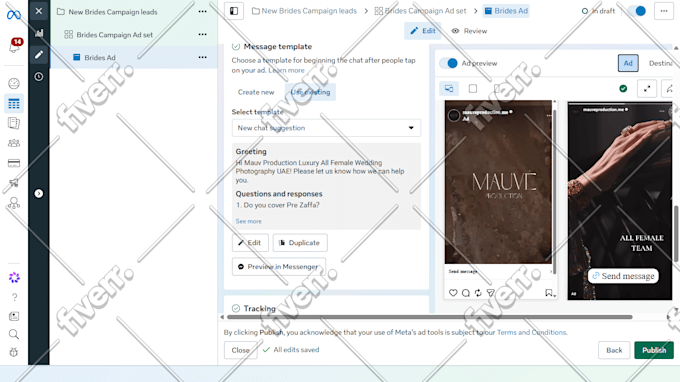The height and width of the screenshot is (382, 680).
Task: Click the Back button
Action: pos(614,350)
